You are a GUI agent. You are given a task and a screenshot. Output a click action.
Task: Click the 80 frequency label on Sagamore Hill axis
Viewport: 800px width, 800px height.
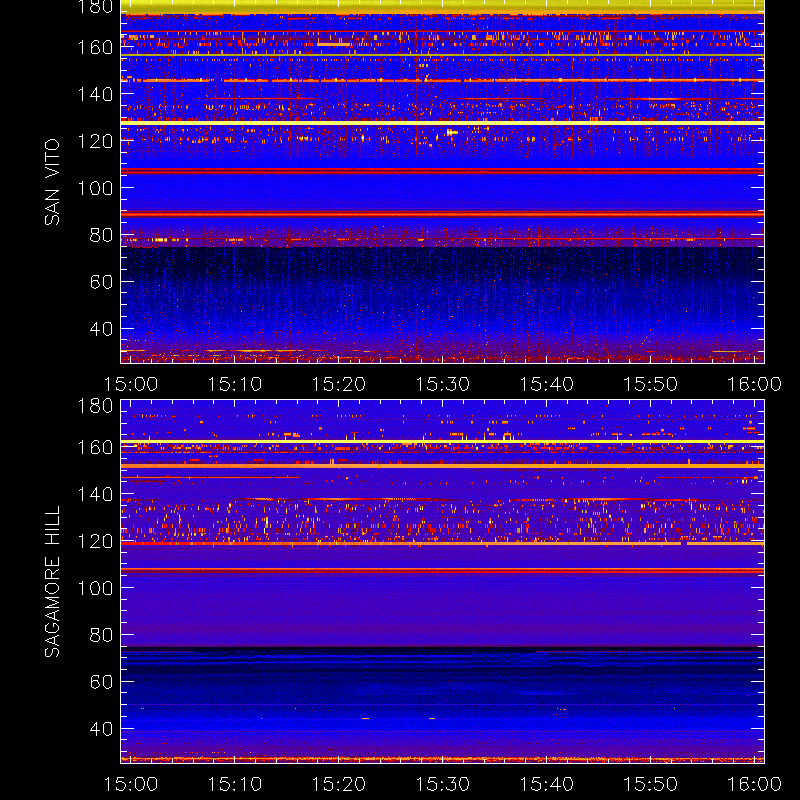point(101,635)
